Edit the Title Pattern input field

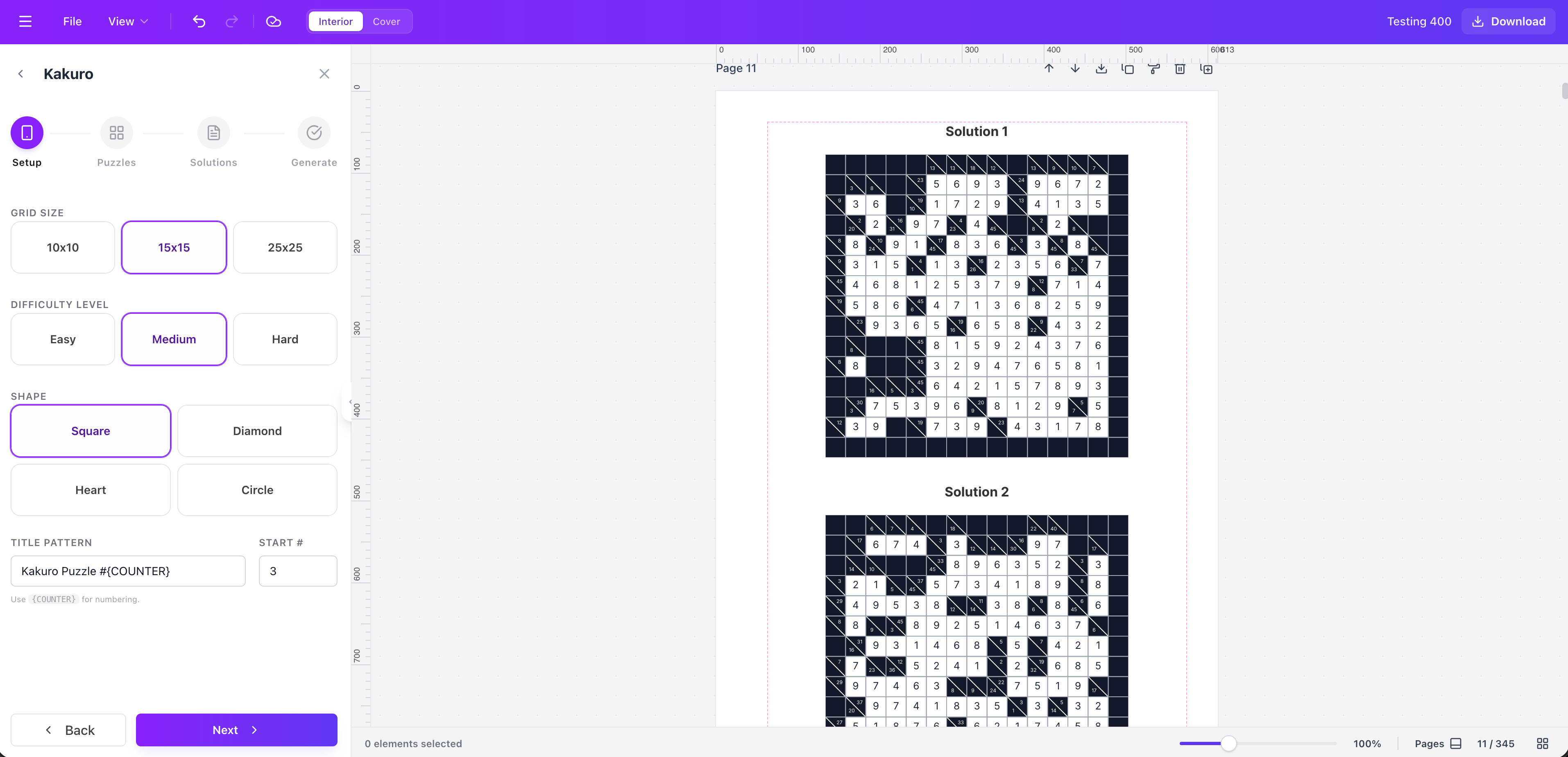tap(128, 571)
